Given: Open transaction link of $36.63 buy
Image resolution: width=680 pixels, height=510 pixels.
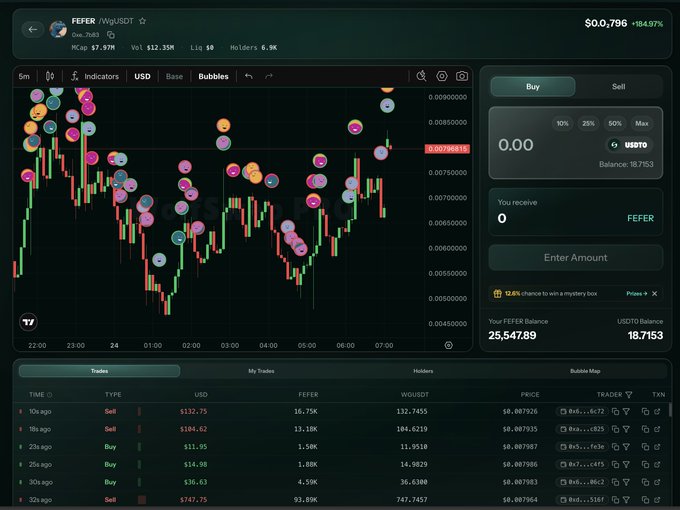Looking at the screenshot, I should (657, 482).
